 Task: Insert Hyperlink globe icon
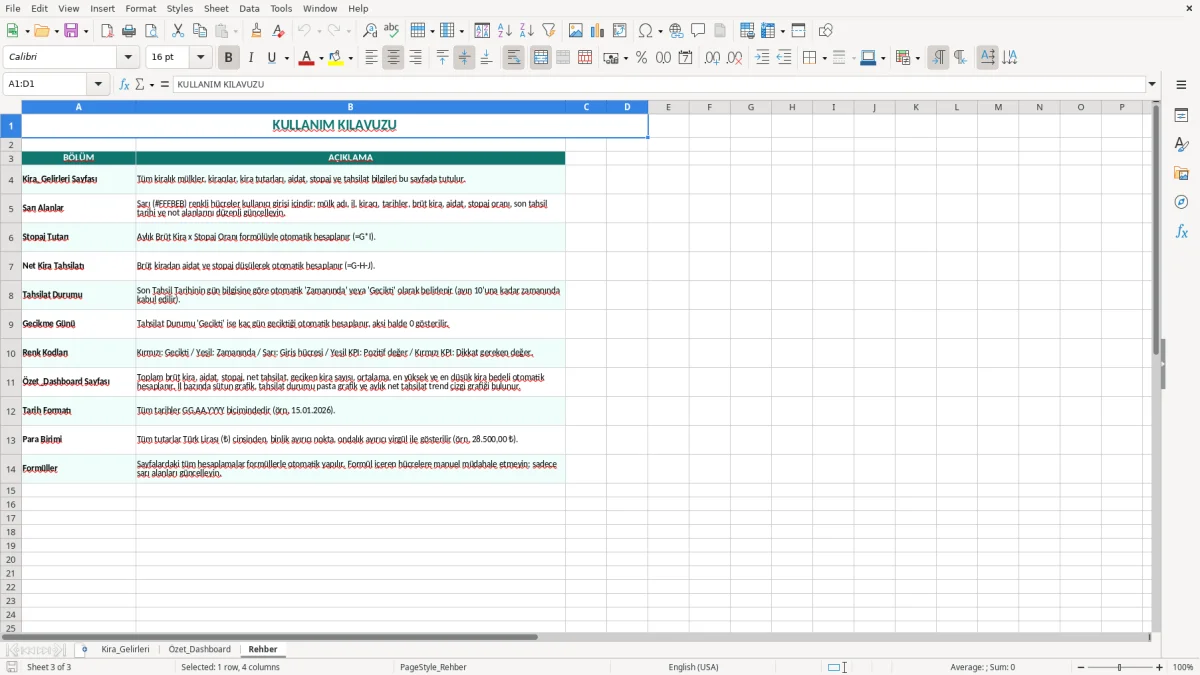[677, 31]
